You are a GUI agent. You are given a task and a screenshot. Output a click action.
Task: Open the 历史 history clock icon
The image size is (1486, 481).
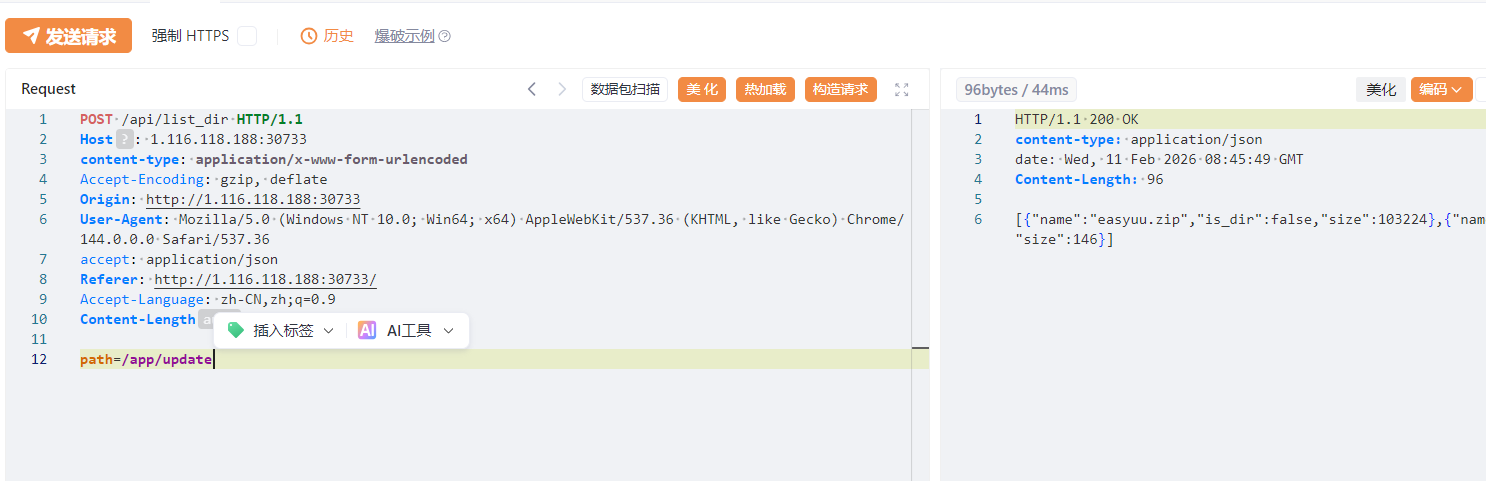coord(310,36)
